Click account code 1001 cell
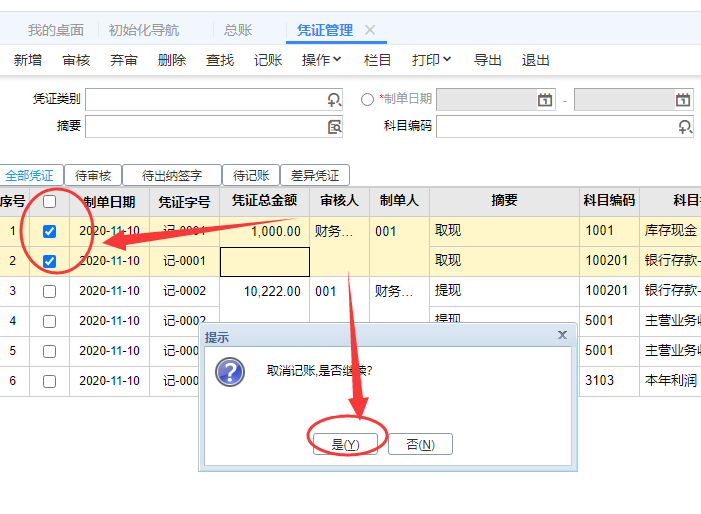This screenshot has height=514, width=701. [609, 231]
